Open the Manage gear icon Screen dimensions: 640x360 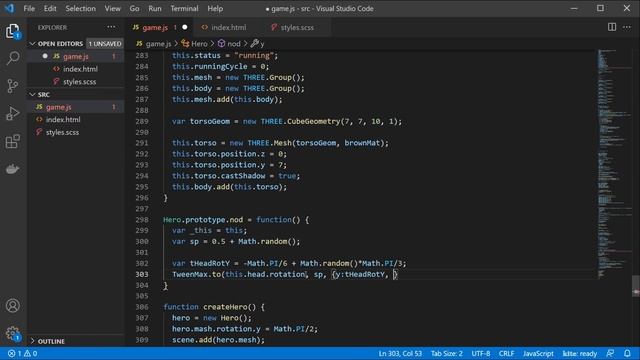(x=13, y=333)
